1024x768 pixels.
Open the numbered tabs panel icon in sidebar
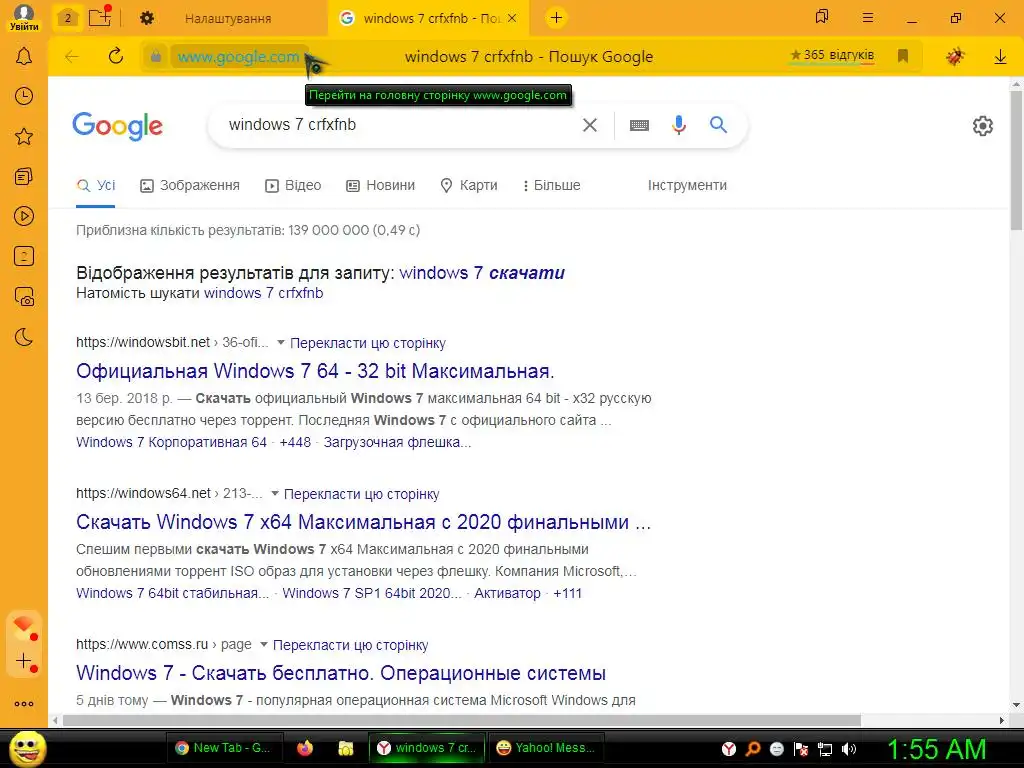24,257
